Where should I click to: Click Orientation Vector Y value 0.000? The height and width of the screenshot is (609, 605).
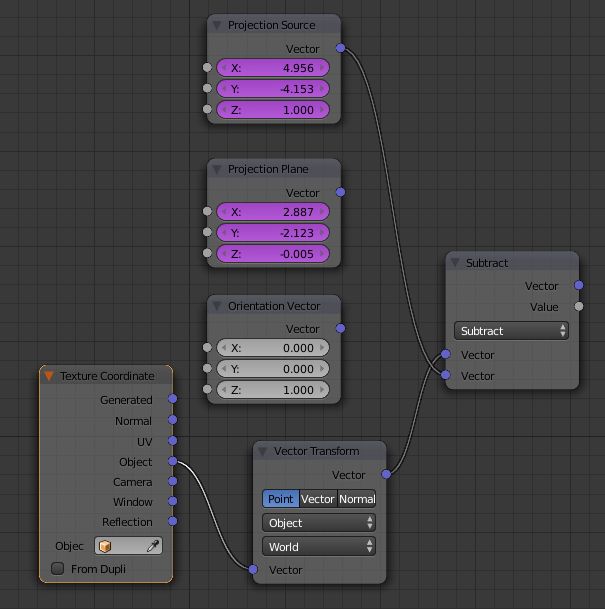pos(273,369)
